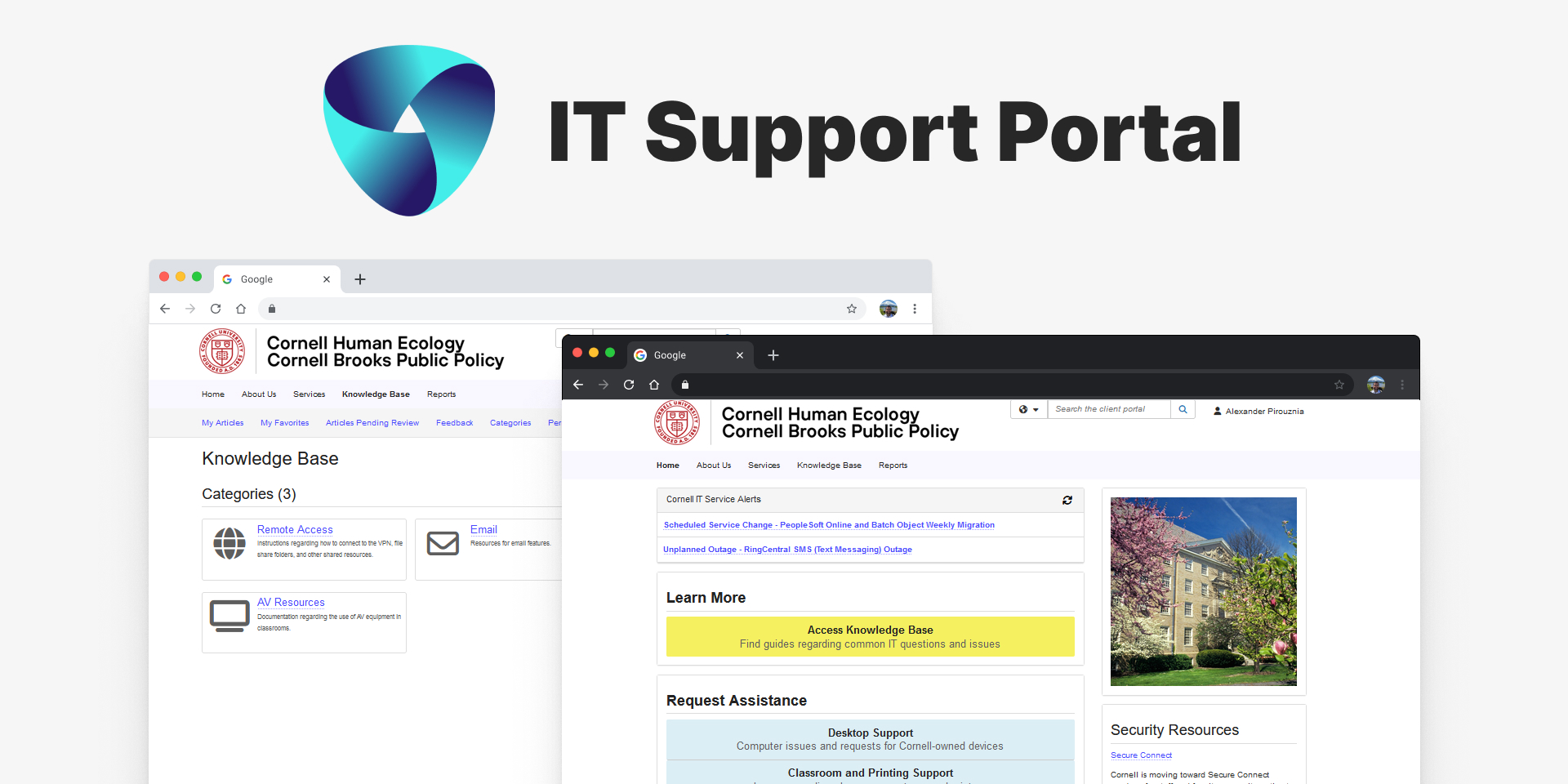The width and height of the screenshot is (1568, 784).
Task: Switch to the Knowledge Base tab
Action: click(x=828, y=465)
